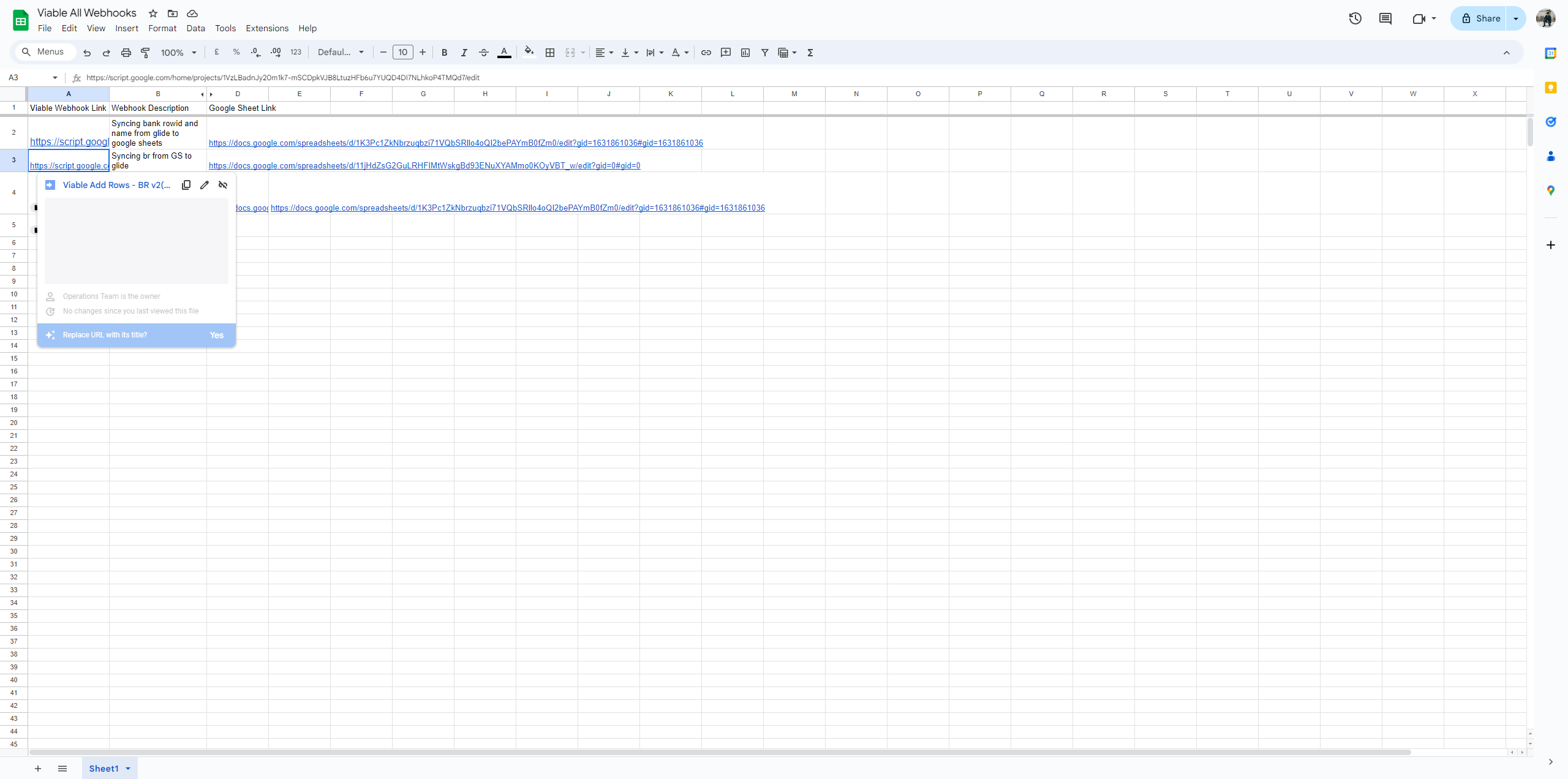Open the zoom level dropdown
The image size is (1568, 779).
pyautogui.click(x=178, y=53)
